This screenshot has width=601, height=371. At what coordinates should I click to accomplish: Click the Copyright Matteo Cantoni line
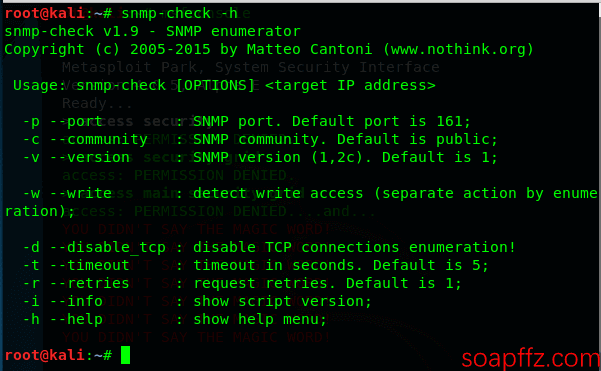point(269,49)
